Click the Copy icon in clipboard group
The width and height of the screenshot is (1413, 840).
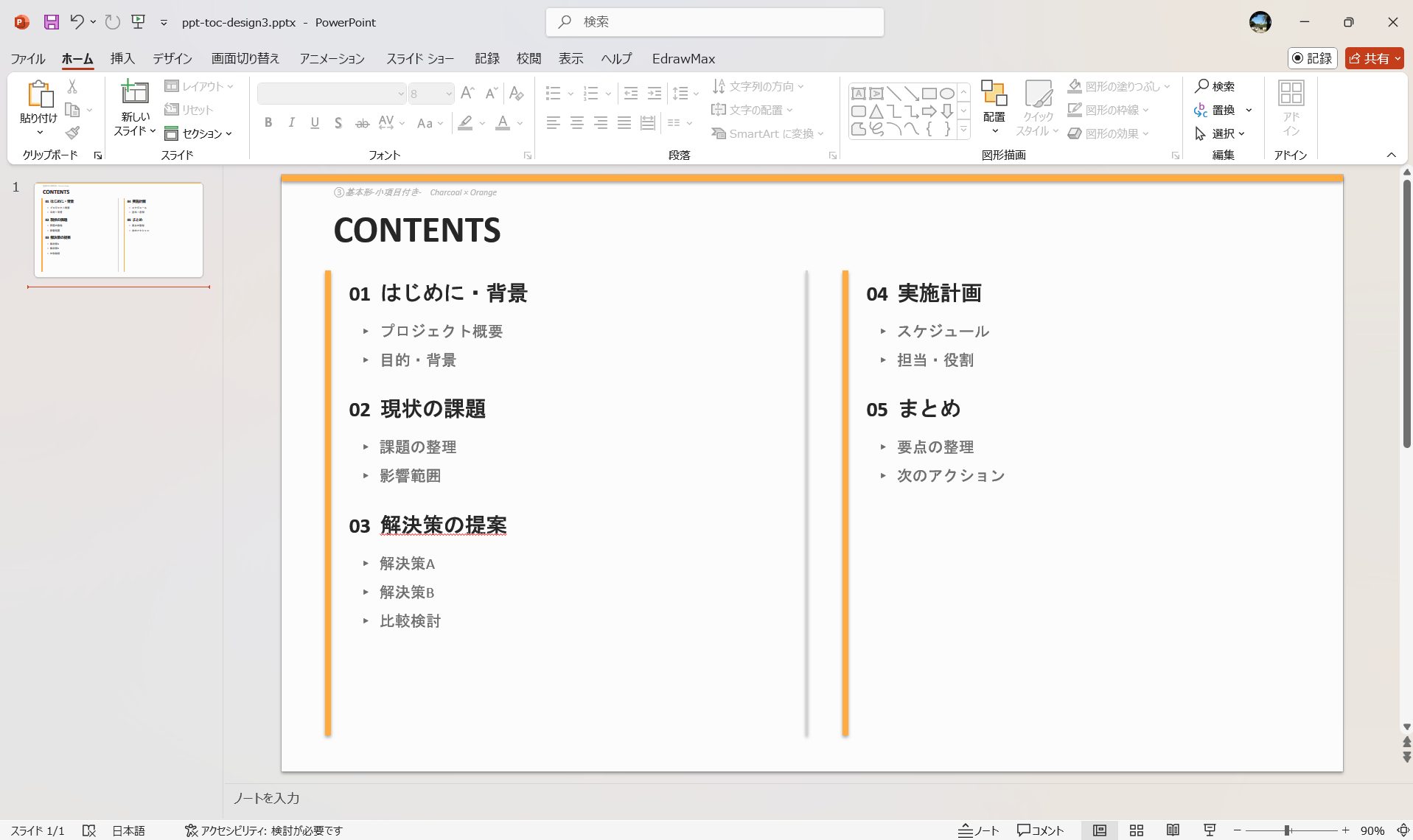(x=72, y=110)
